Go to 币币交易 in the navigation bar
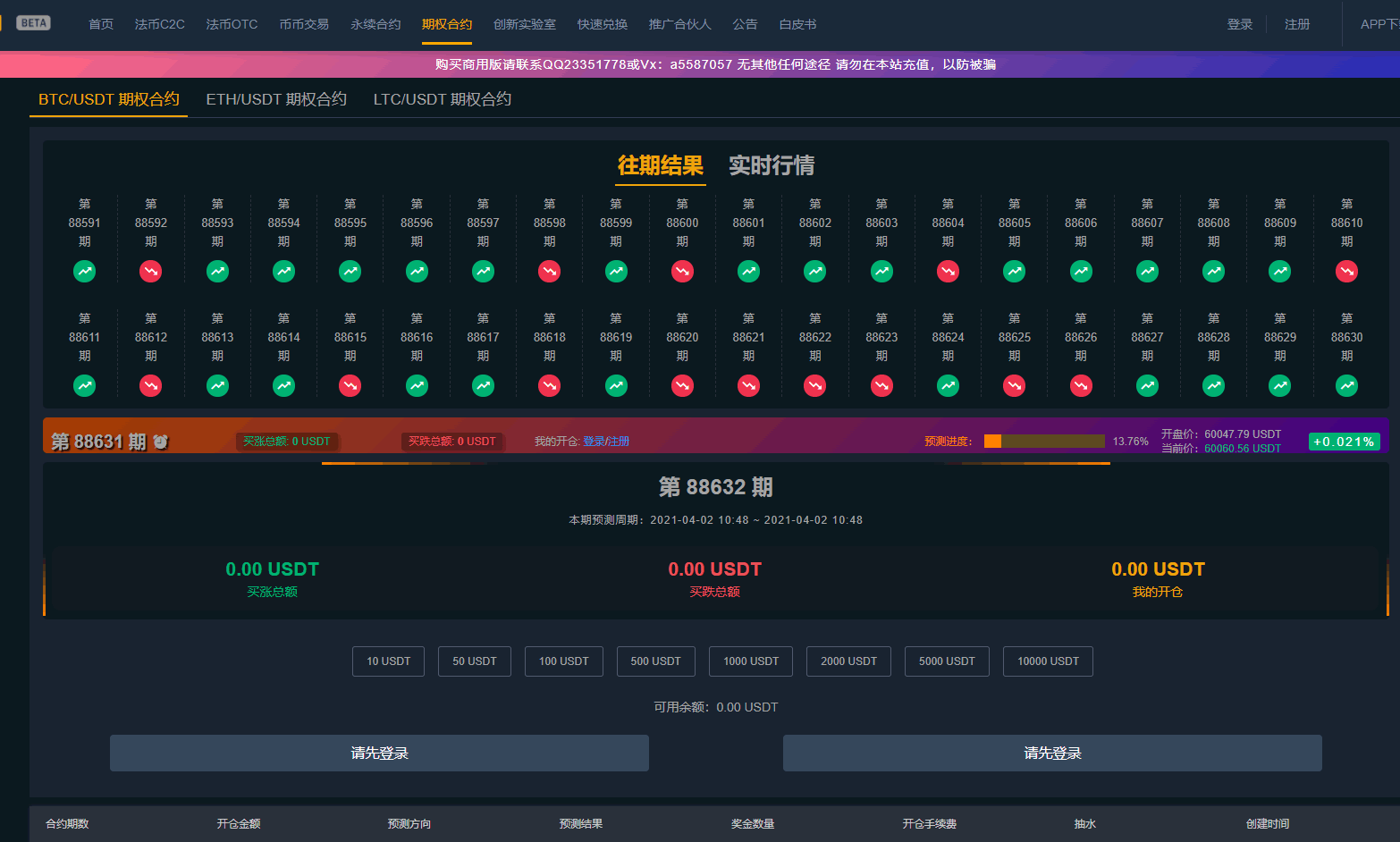This screenshot has width=1400, height=842. pyautogui.click(x=304, y=24)
